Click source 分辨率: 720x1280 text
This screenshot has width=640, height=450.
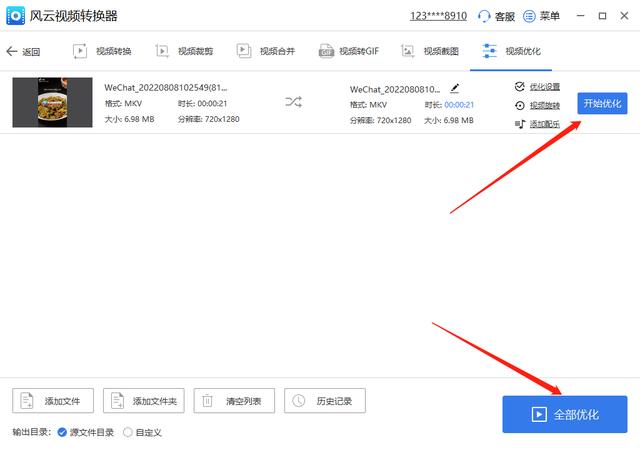tap(209, 119)
